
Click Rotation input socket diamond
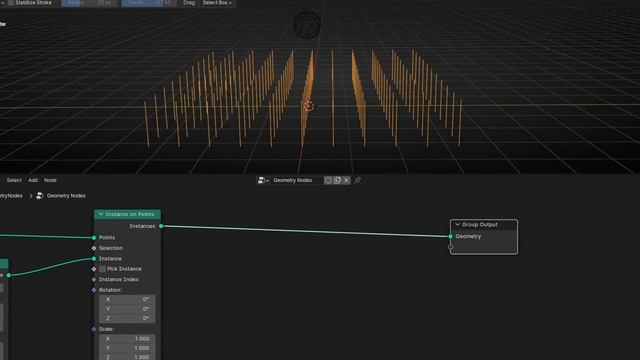tap(94, 290)
